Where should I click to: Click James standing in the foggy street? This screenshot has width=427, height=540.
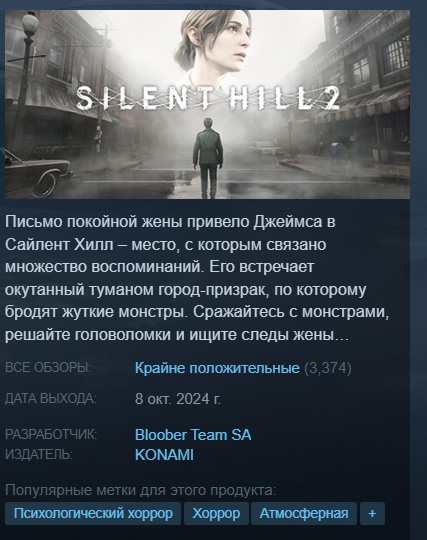click(207, 157)
